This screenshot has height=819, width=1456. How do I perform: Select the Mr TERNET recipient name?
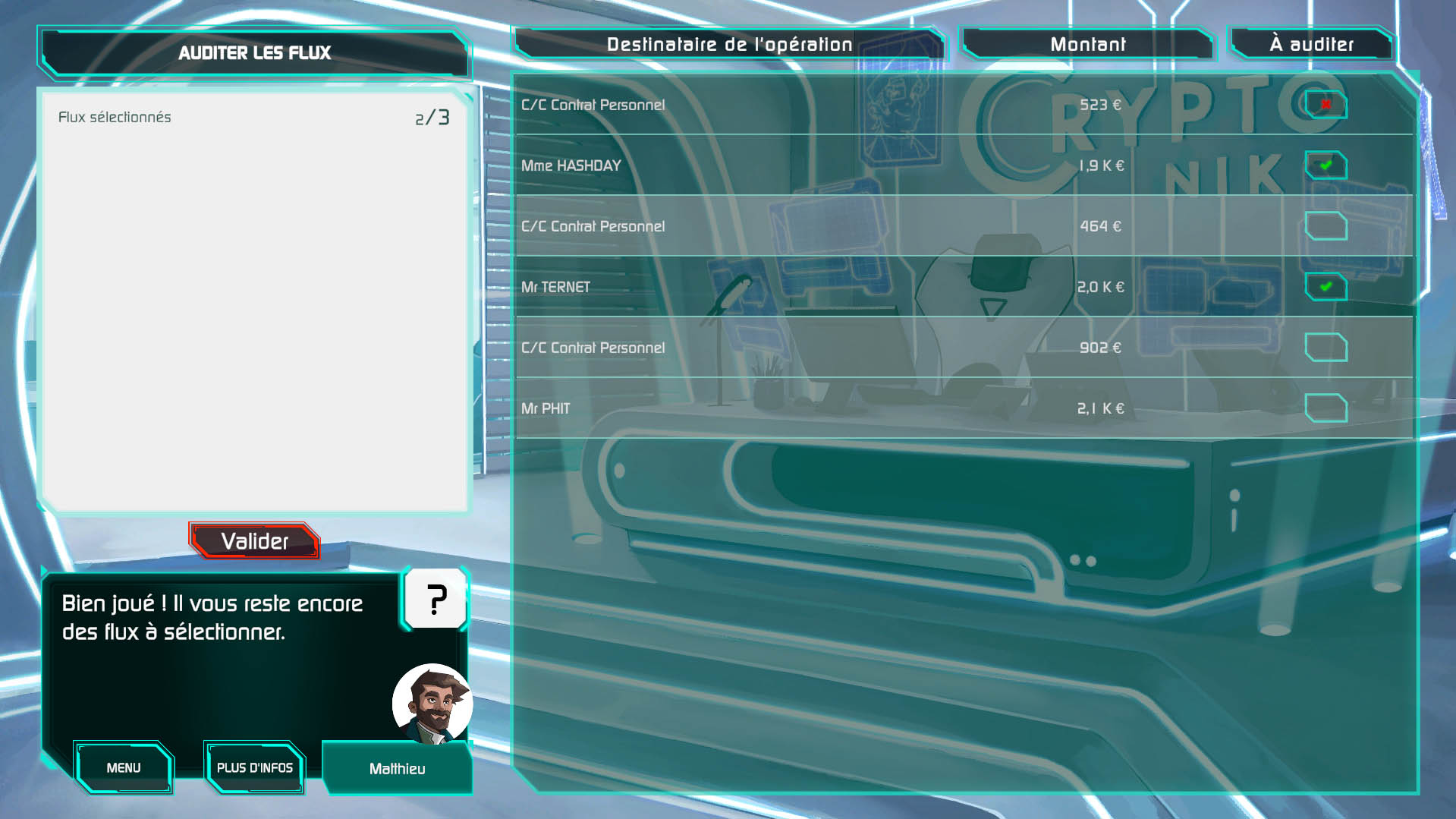coord(555,287)
